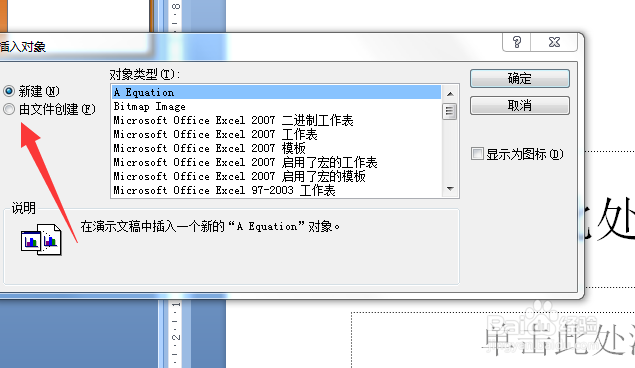The width and height of the screenshot is (635, 368).
Task: Choose Microsoft Office Excel 2007 模板
Action: click(x=277, y=148)
